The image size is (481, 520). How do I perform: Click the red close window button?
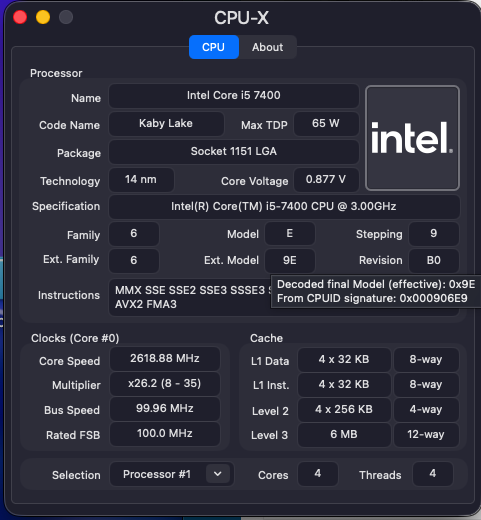pyautogui.click(x=20, y=17)
